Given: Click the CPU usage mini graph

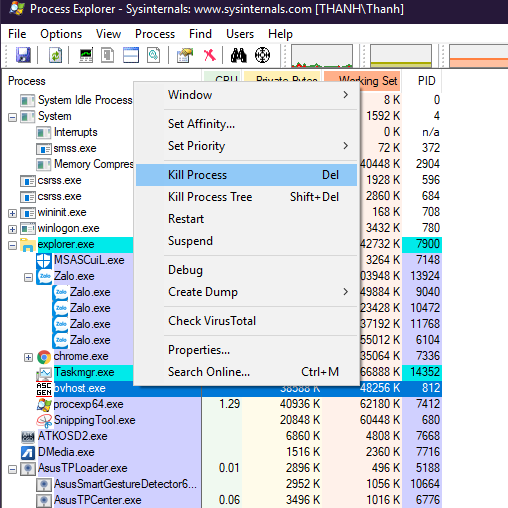Looking at the screenshot, I should pos(322,56).
